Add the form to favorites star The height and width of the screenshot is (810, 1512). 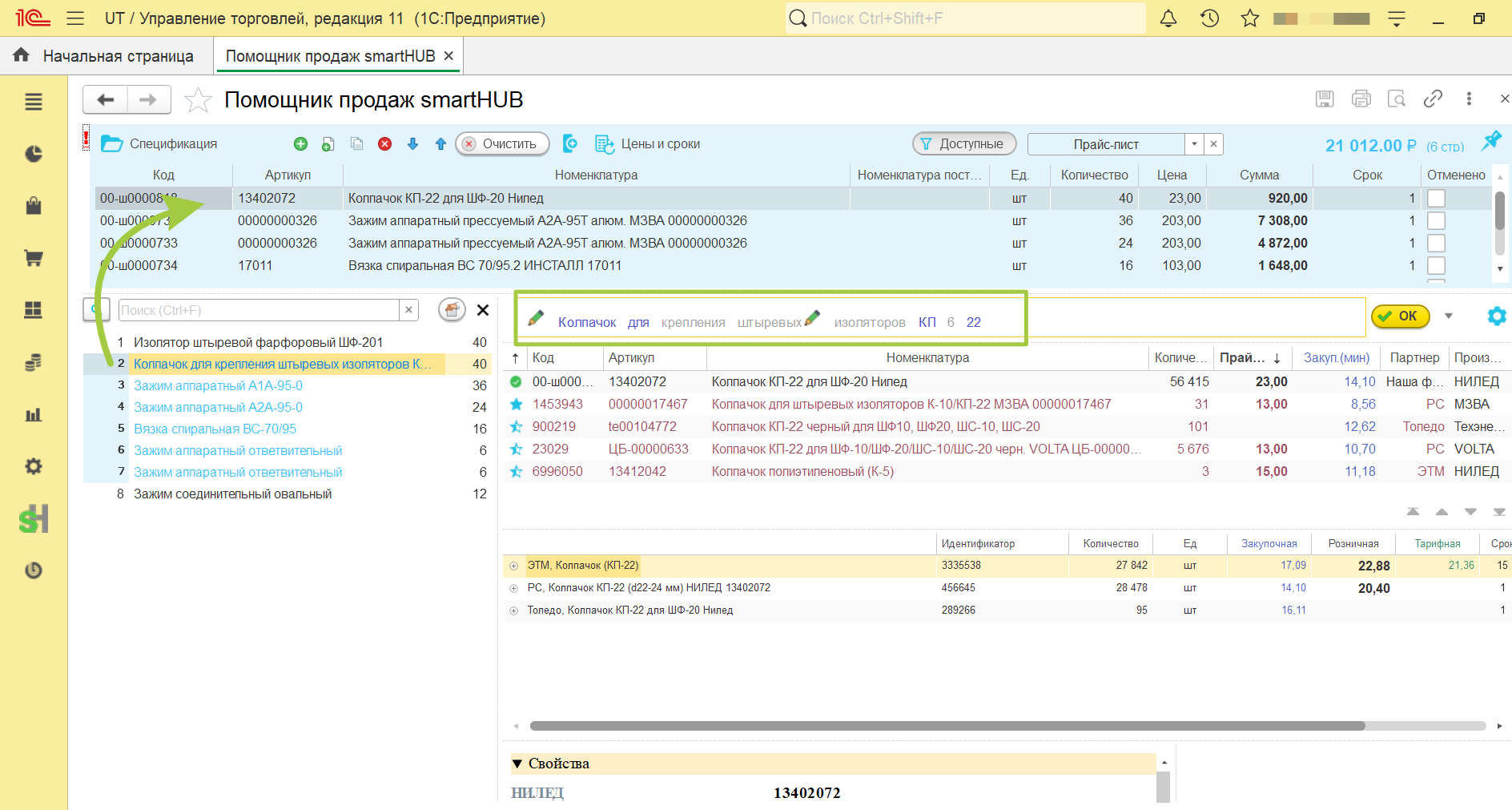click(x=198, y=100)
